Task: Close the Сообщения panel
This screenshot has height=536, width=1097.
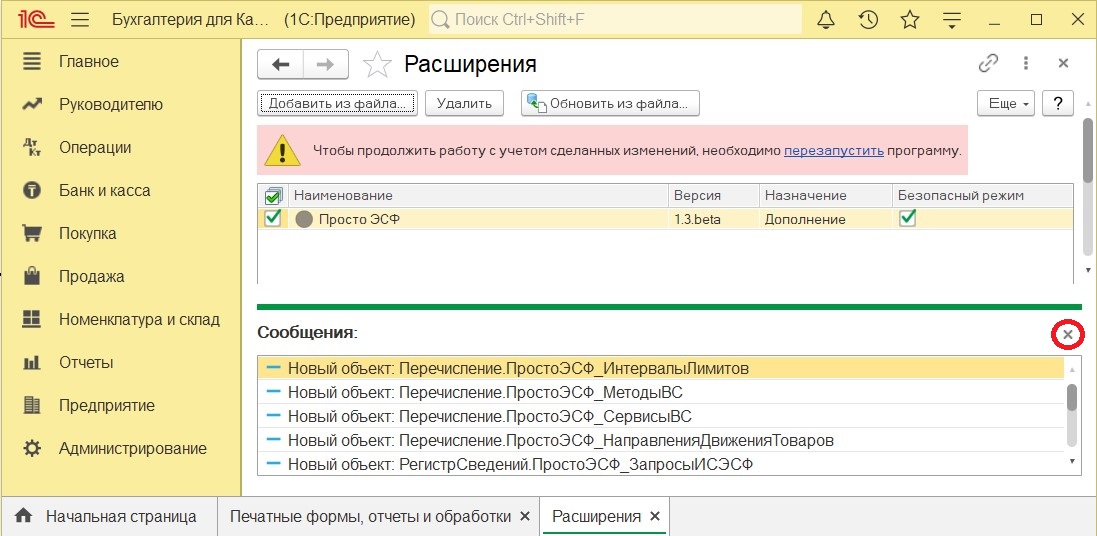Action: 1068,335
